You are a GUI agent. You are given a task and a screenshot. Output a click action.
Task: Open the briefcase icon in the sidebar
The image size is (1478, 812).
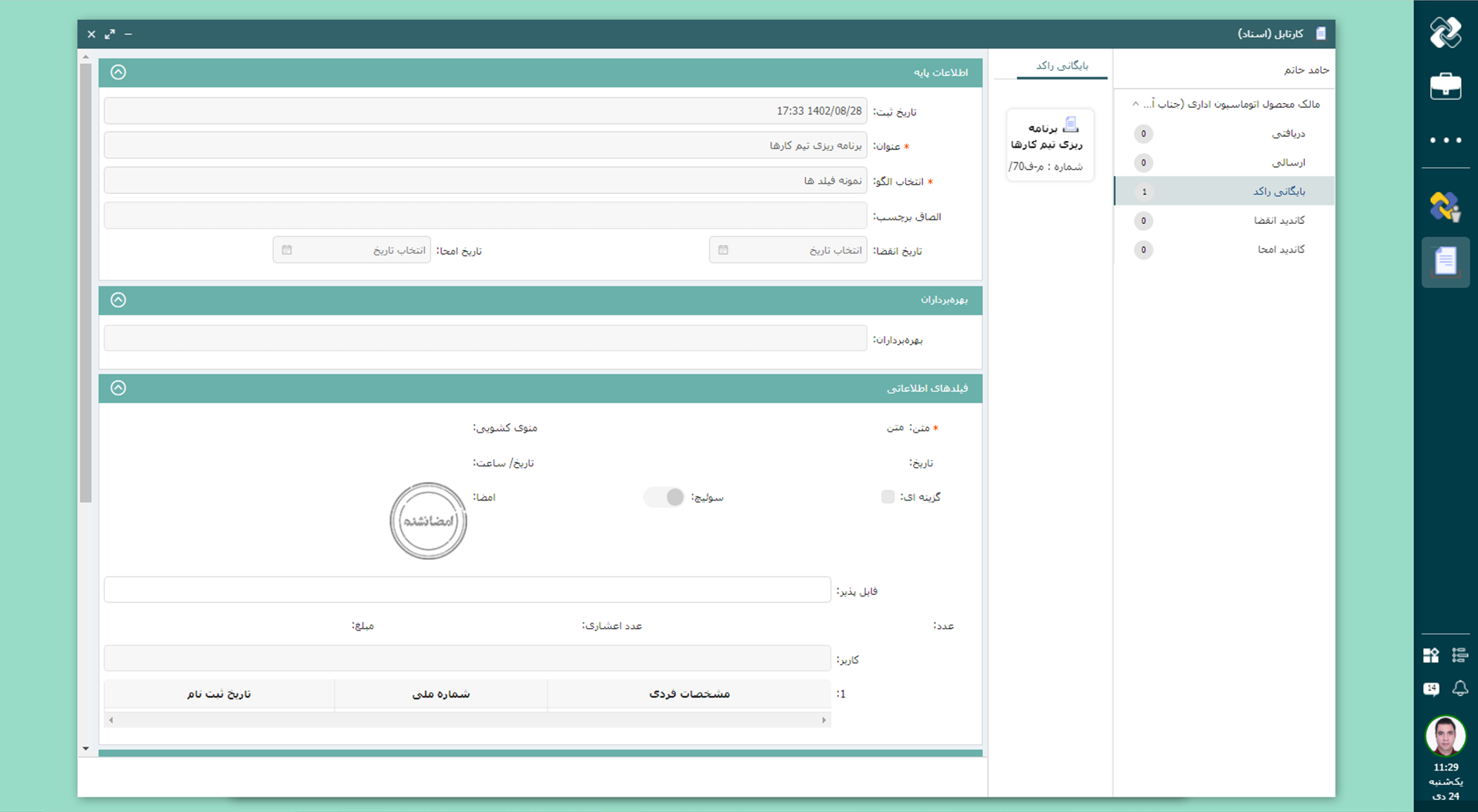(1445, 86)
